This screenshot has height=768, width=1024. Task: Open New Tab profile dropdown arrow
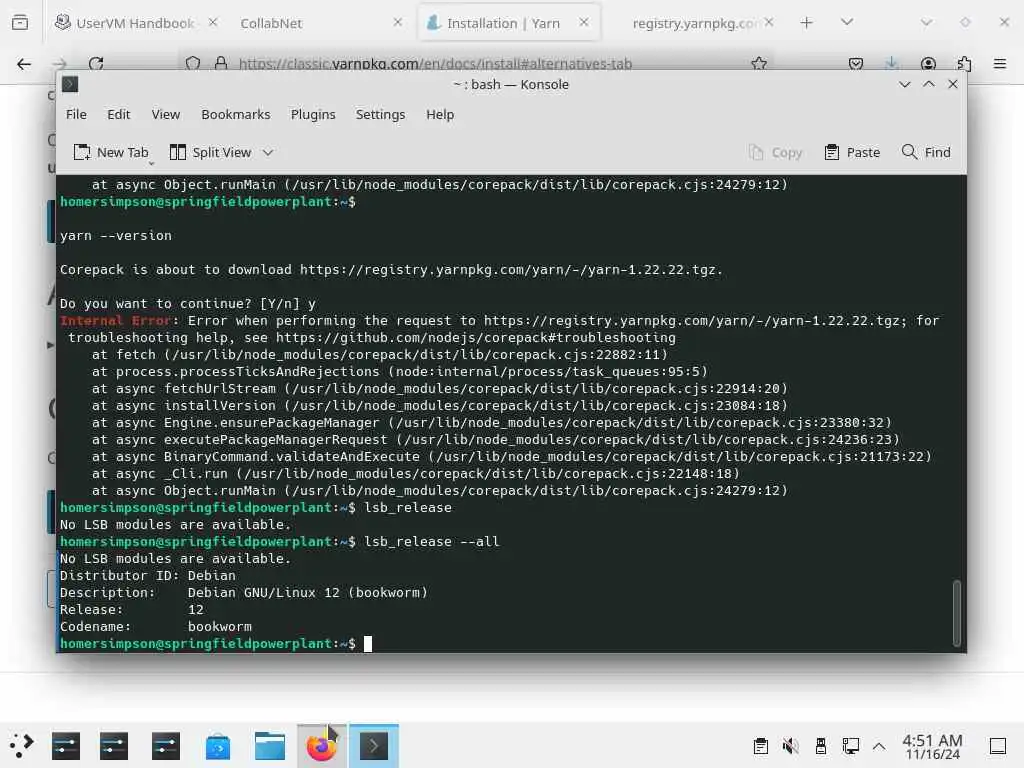point(151,163)
